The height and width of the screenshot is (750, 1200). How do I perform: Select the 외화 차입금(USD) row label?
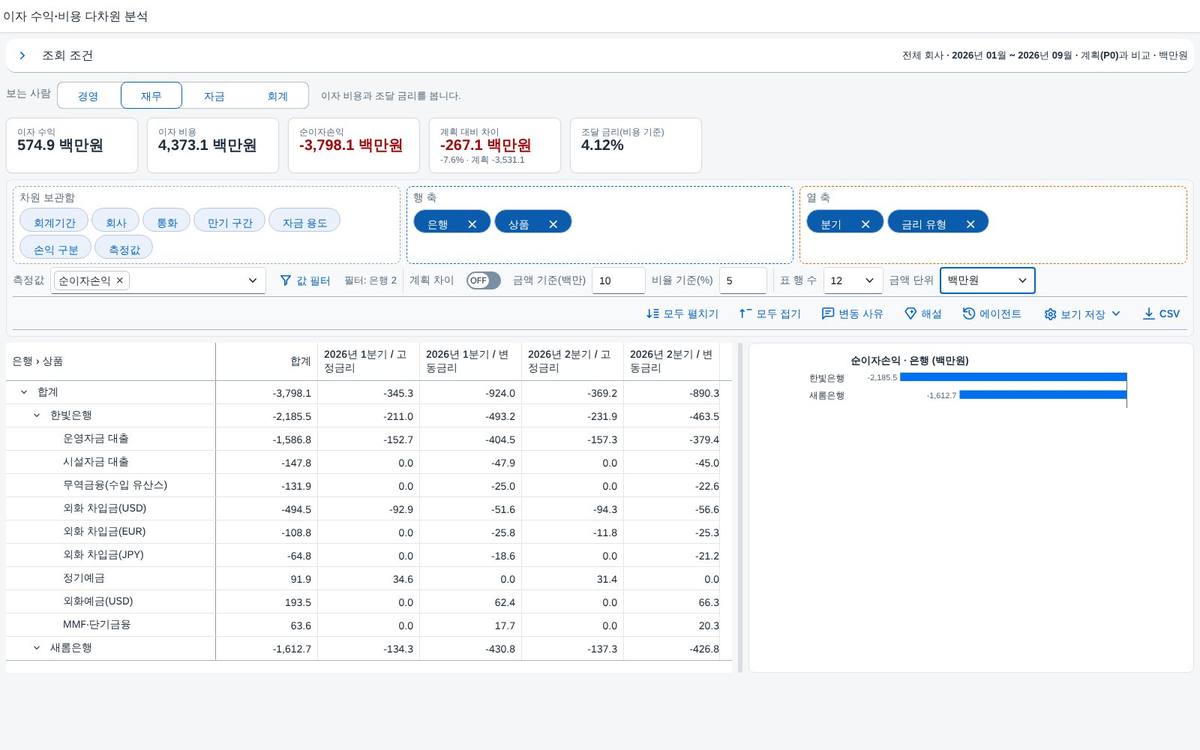(104, 508)
